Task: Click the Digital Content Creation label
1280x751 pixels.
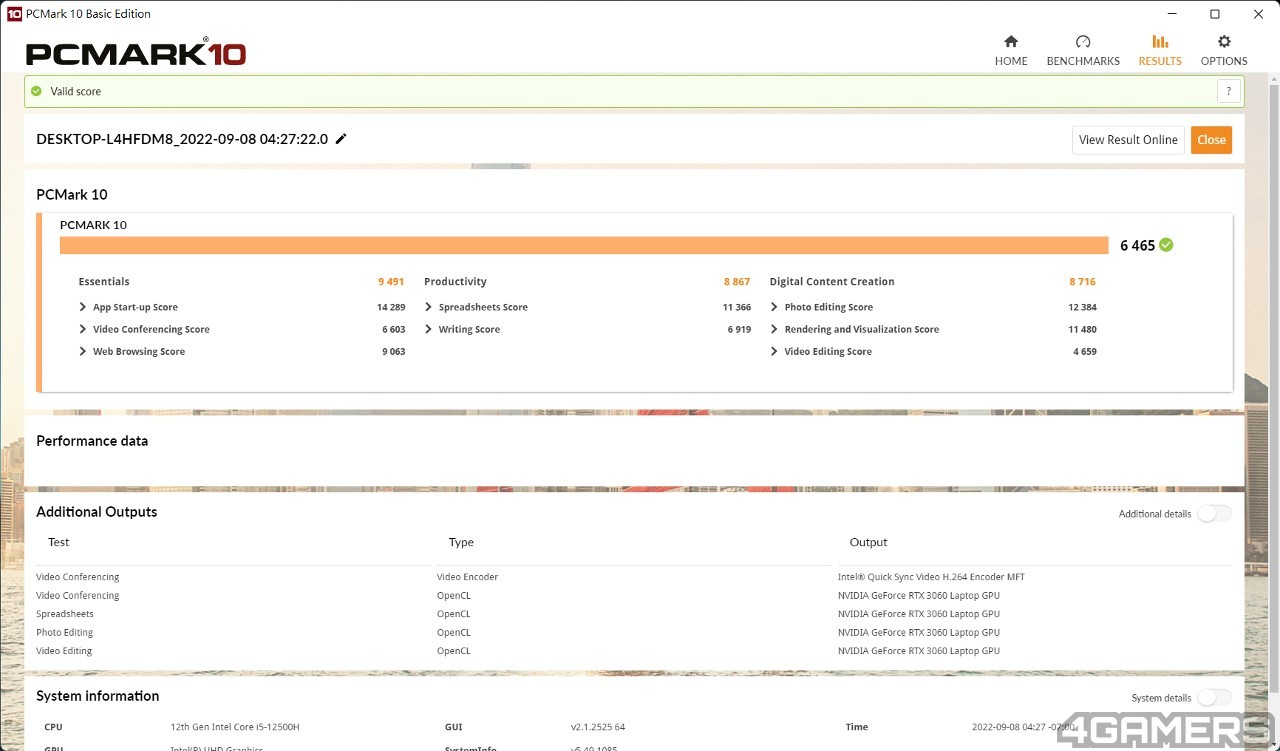Action: 832,282
